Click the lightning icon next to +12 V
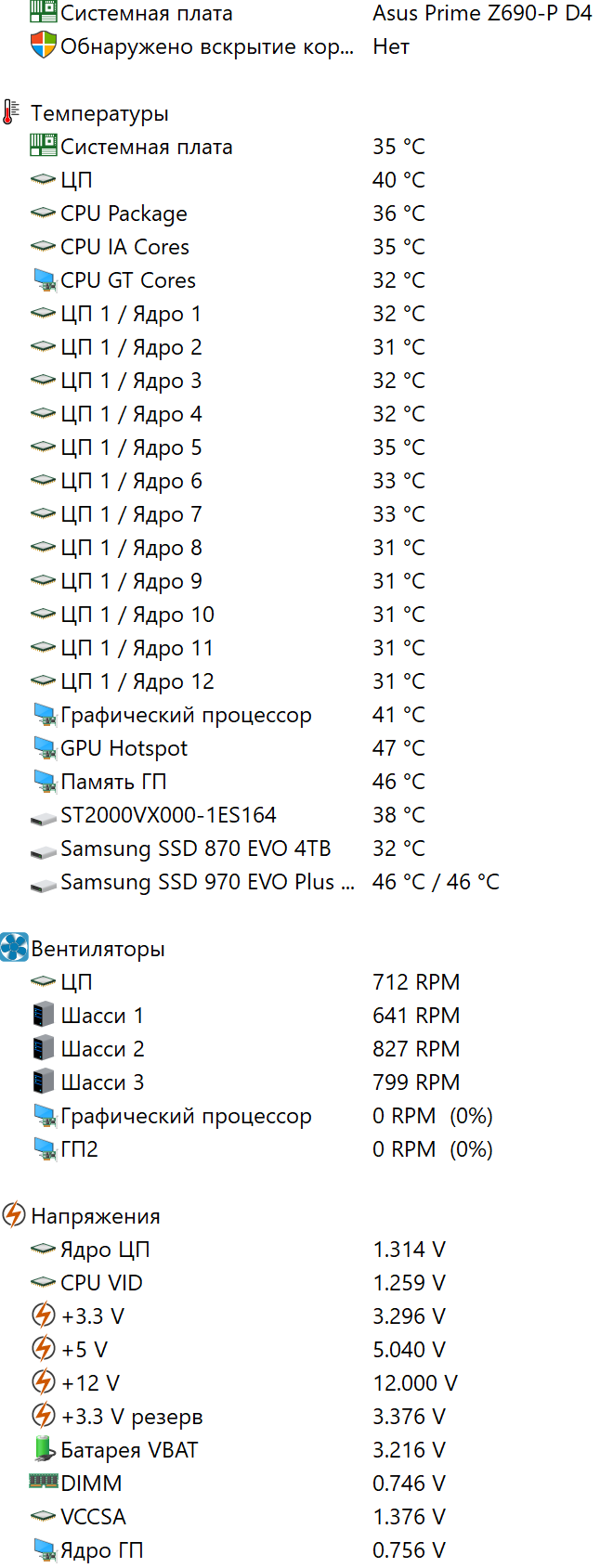The image size is (600, 1568). point(44,1382)
